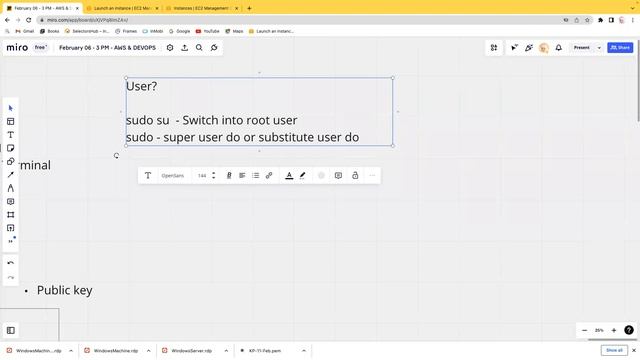
Task: Open the Maps bookmark
Action: click(x=234, y=31)
